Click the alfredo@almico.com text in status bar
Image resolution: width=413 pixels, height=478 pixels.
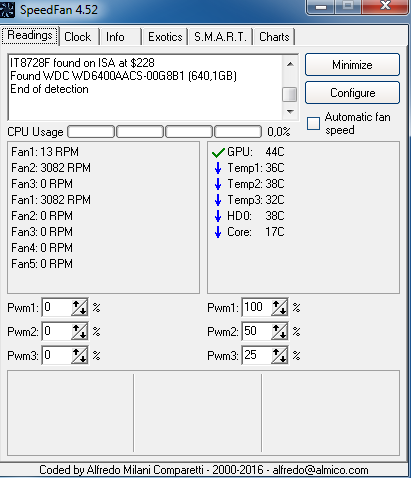point(321,470)
